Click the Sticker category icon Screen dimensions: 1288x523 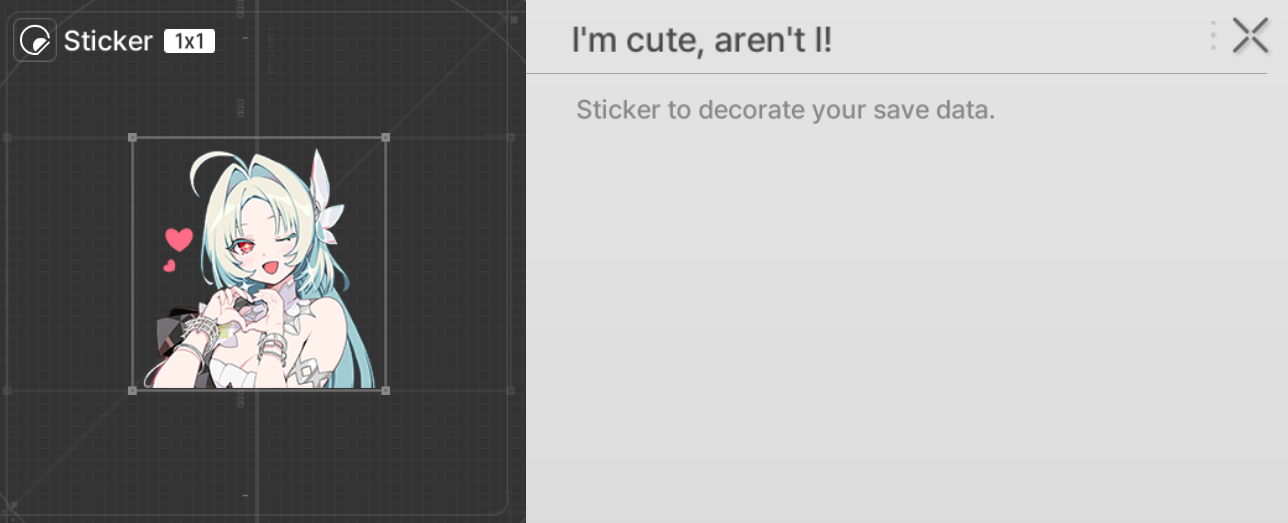click(x=35, y=41)
